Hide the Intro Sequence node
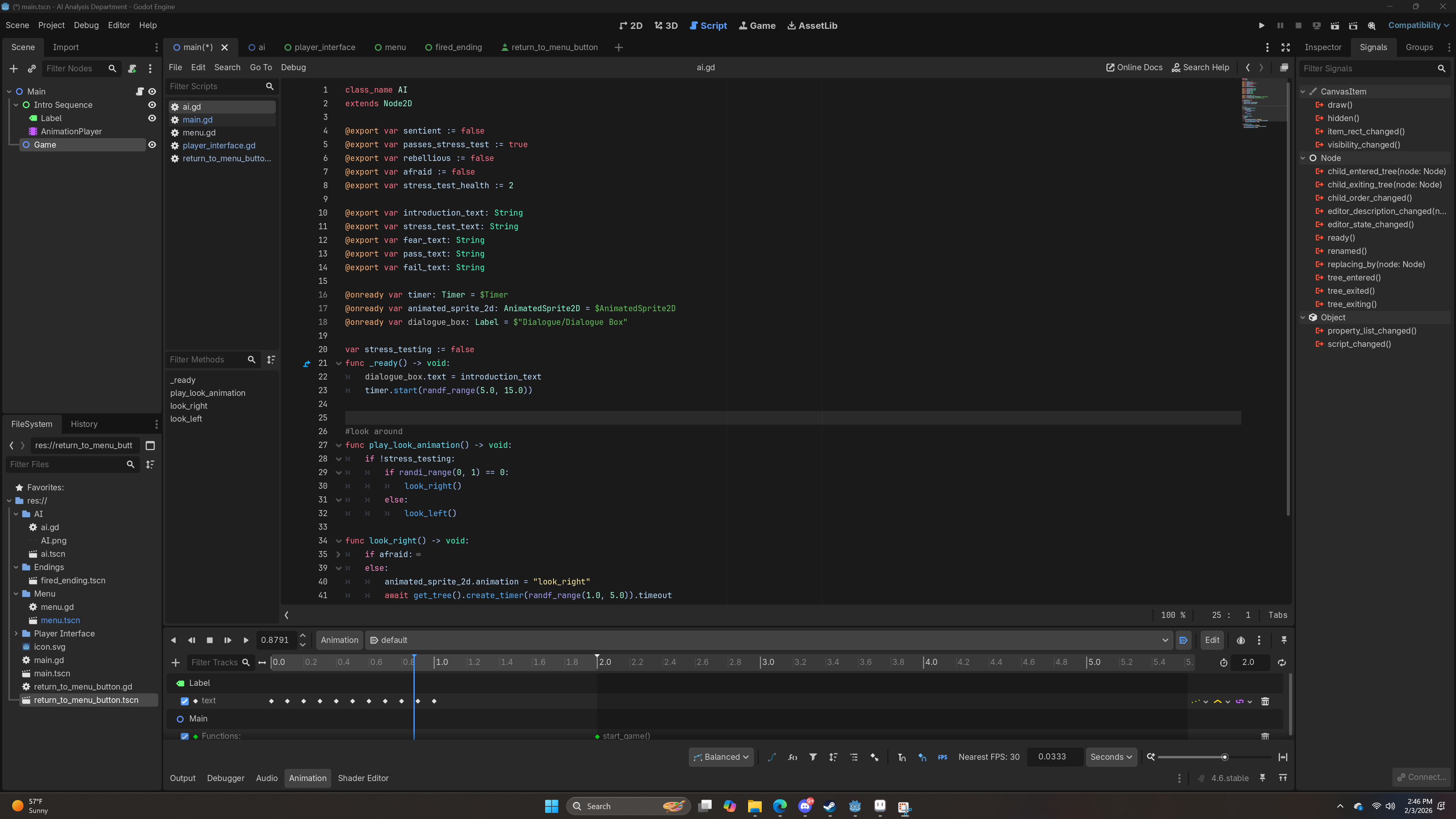Screen dimensions: 1456x819 click(152, 105)
